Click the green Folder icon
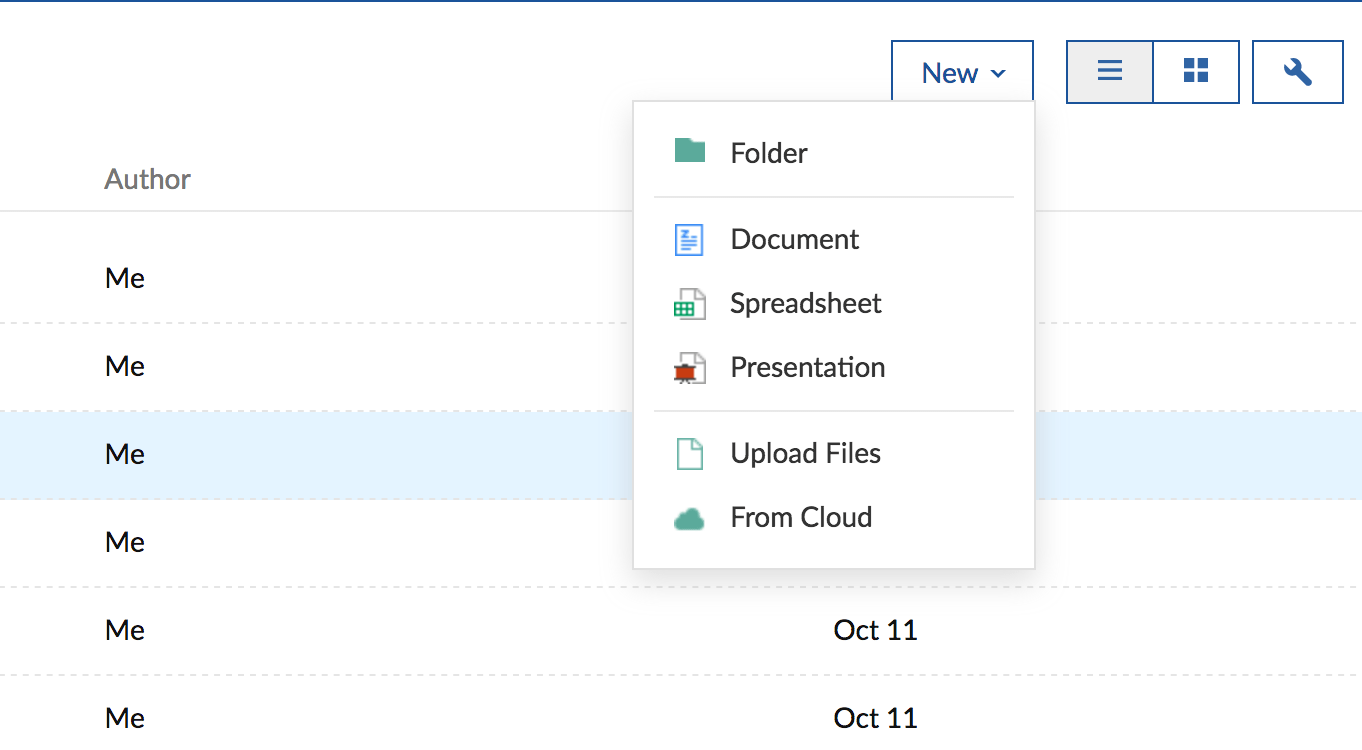 coord(690,151)
